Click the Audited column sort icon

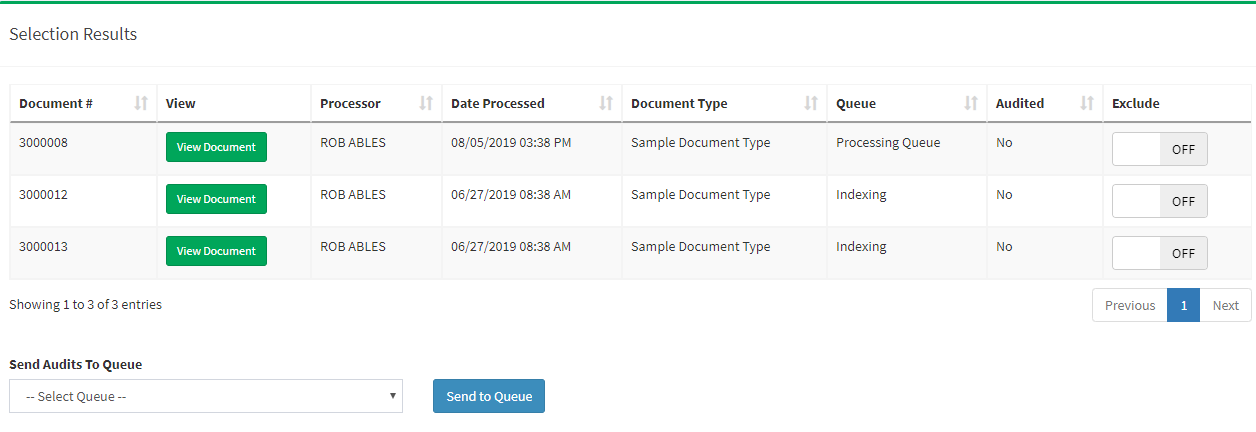coord(1087,103)
